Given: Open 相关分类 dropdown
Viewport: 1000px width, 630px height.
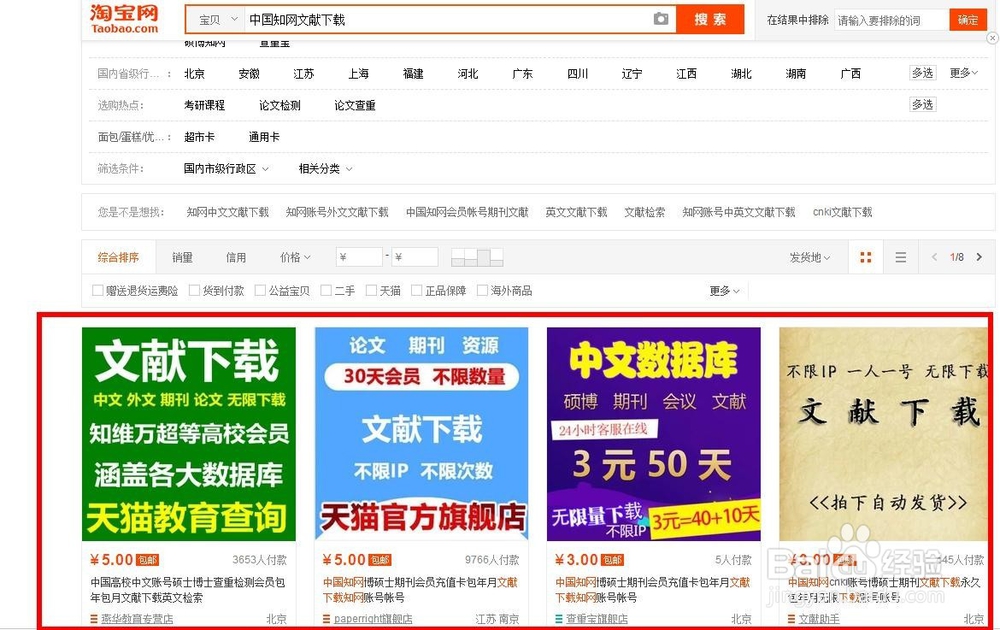Looking at the screenshot, I should click(x=325, y=169).
